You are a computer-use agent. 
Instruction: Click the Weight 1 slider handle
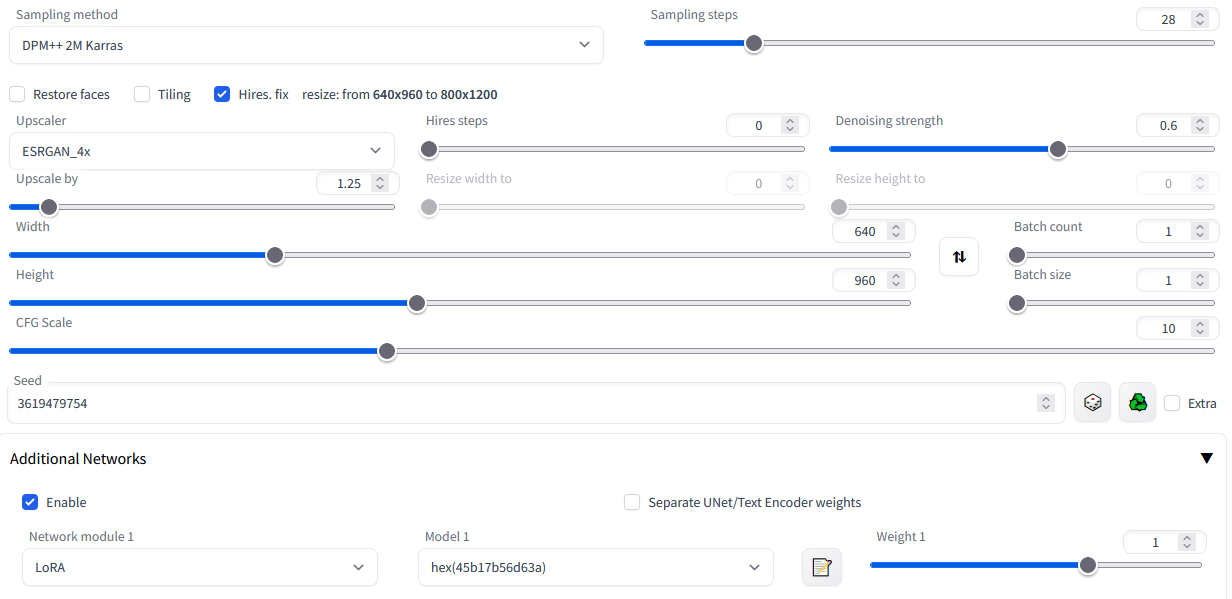1088,565
